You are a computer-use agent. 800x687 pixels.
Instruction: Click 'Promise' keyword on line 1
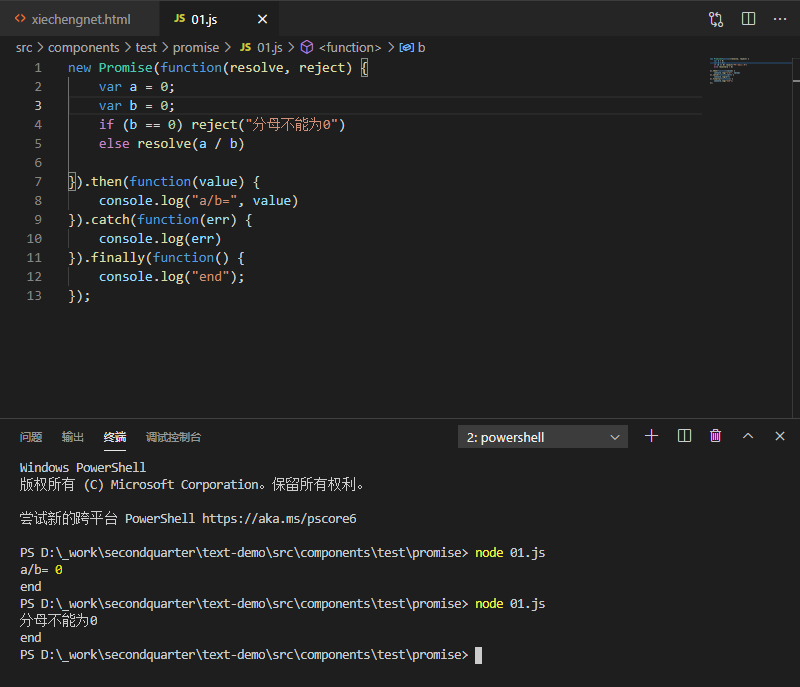[126, 68]
